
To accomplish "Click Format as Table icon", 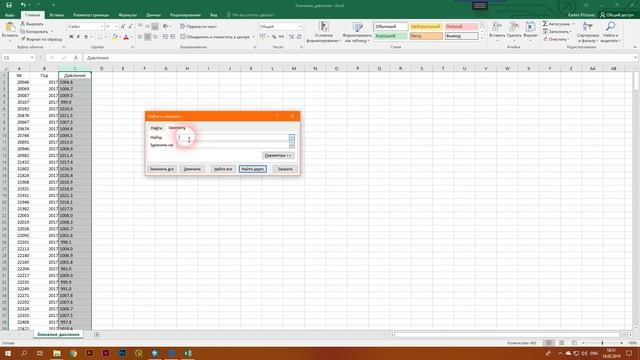I will pos(358,27).
